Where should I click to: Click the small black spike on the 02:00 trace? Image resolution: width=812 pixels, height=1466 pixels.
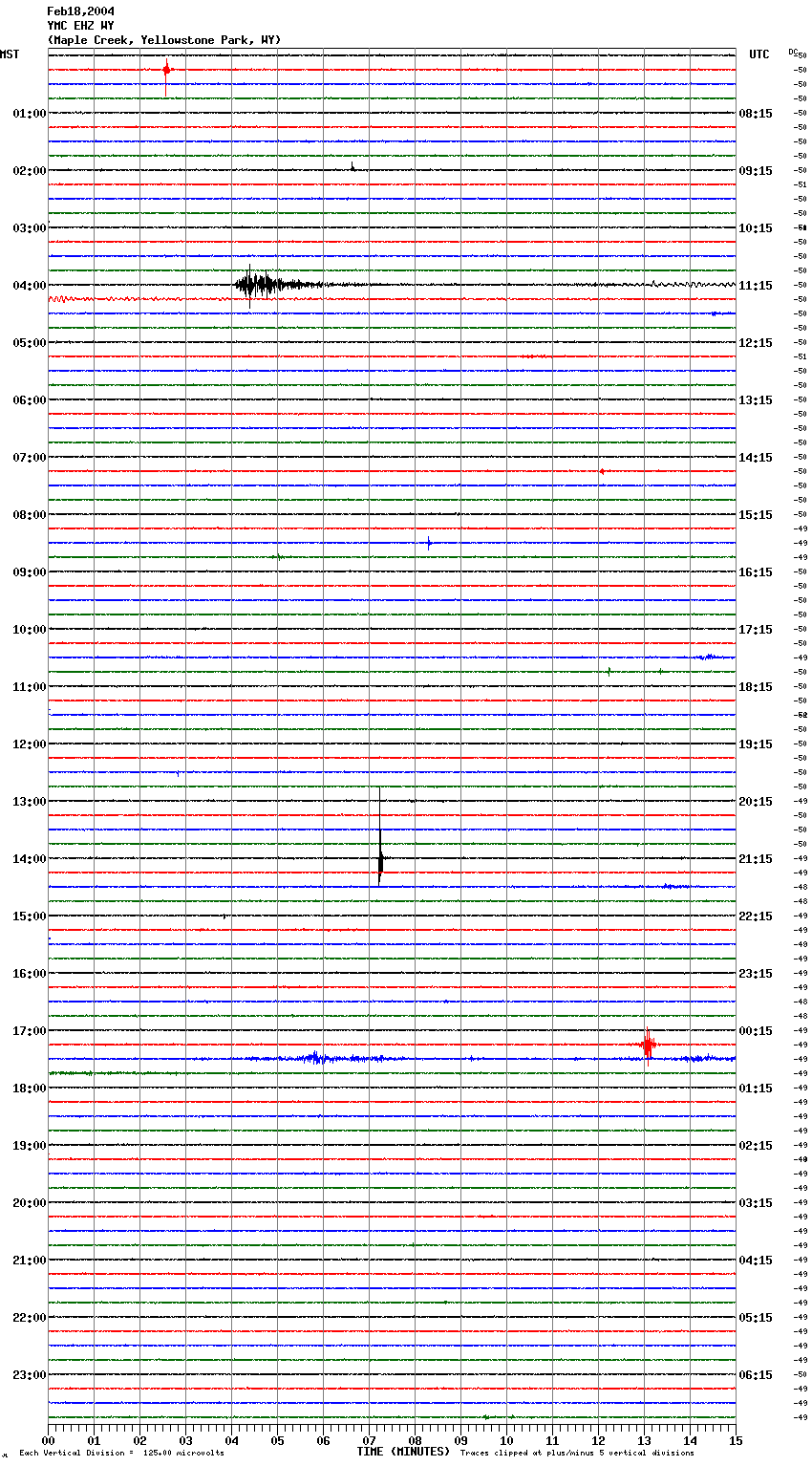click(x=353, y=166)
